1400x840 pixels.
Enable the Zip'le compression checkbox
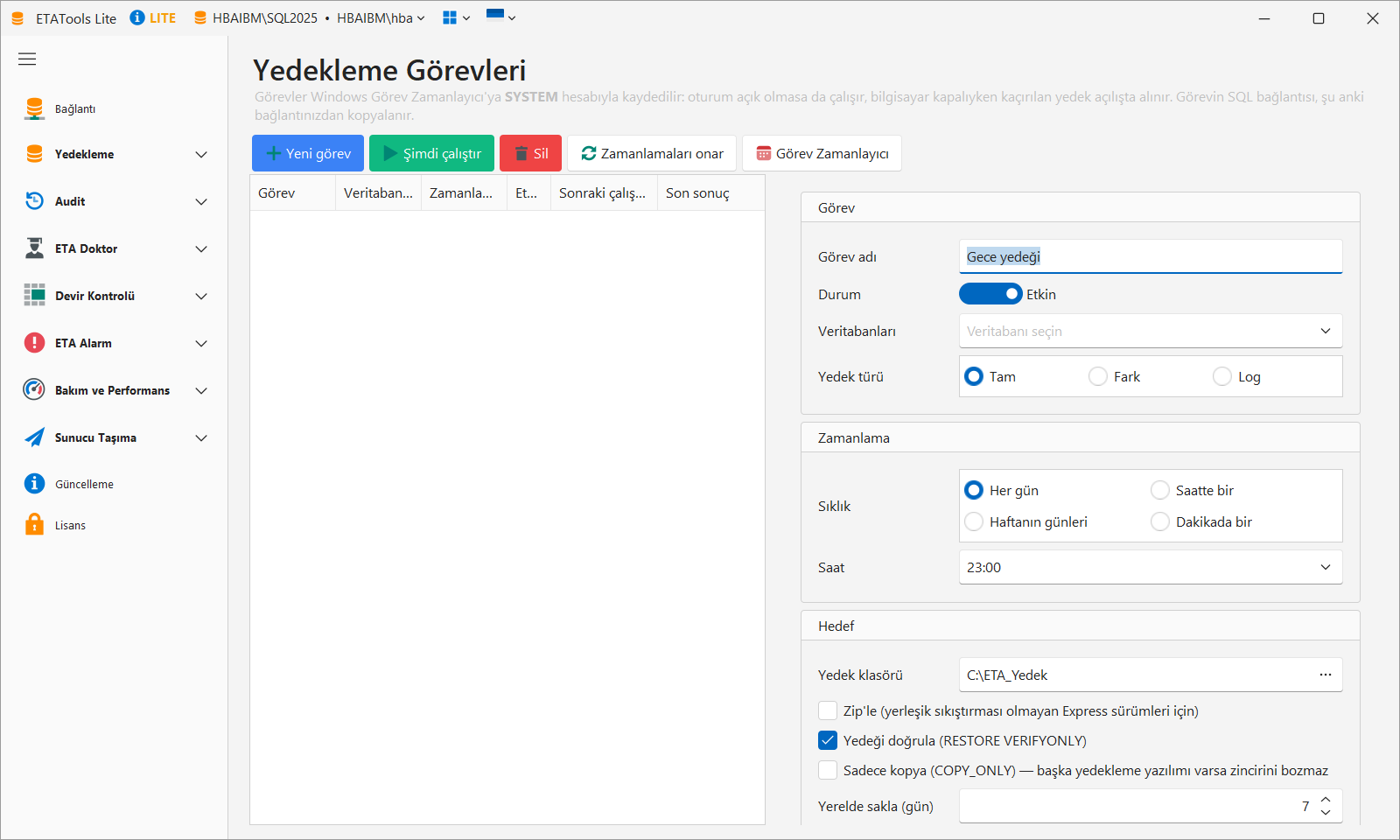[828, 710]
